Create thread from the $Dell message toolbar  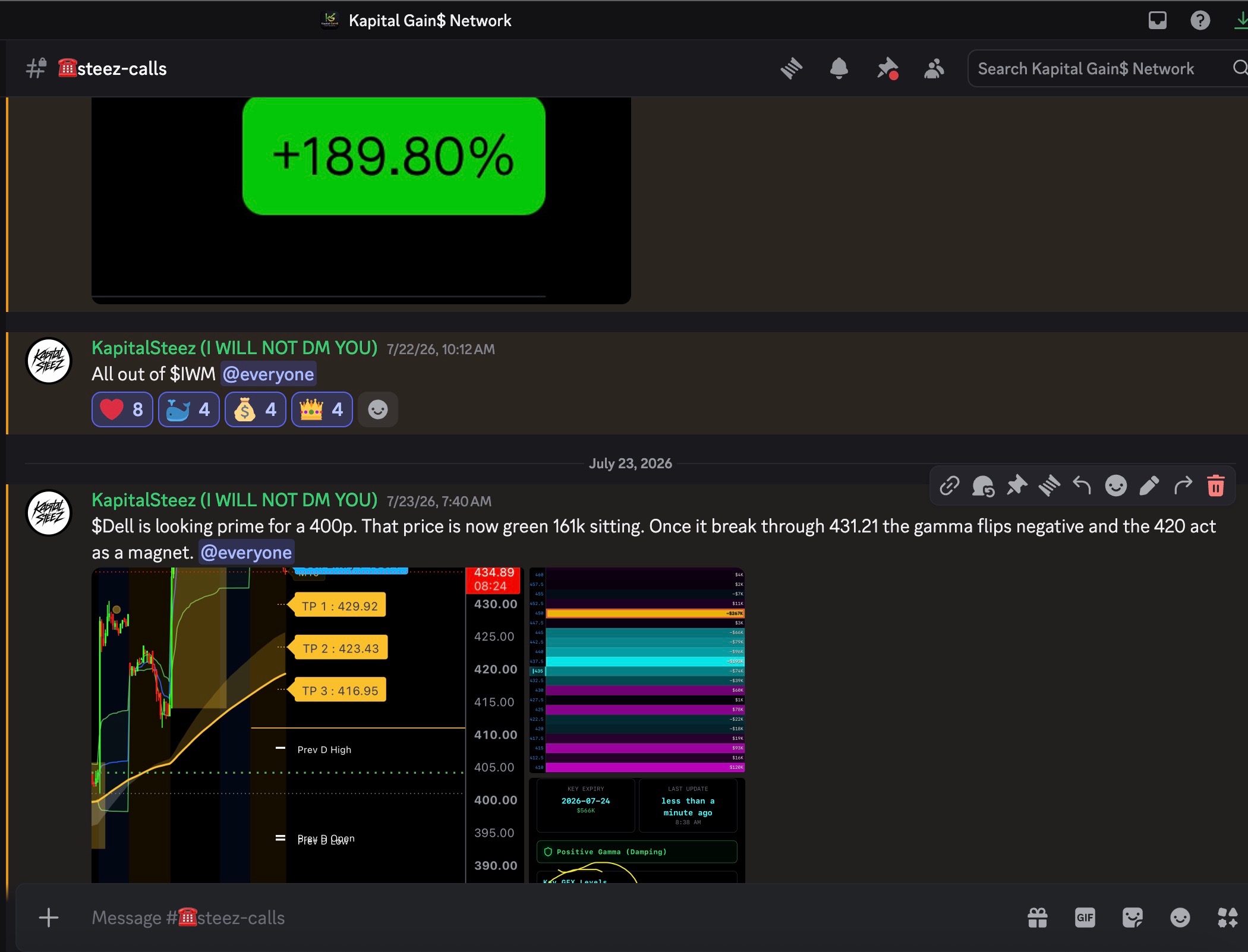pos(1050,486)
